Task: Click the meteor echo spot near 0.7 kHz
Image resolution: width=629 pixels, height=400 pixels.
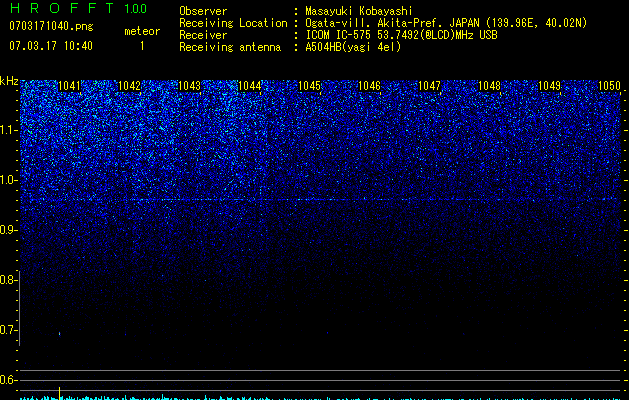Action: (x=60, y=333)
